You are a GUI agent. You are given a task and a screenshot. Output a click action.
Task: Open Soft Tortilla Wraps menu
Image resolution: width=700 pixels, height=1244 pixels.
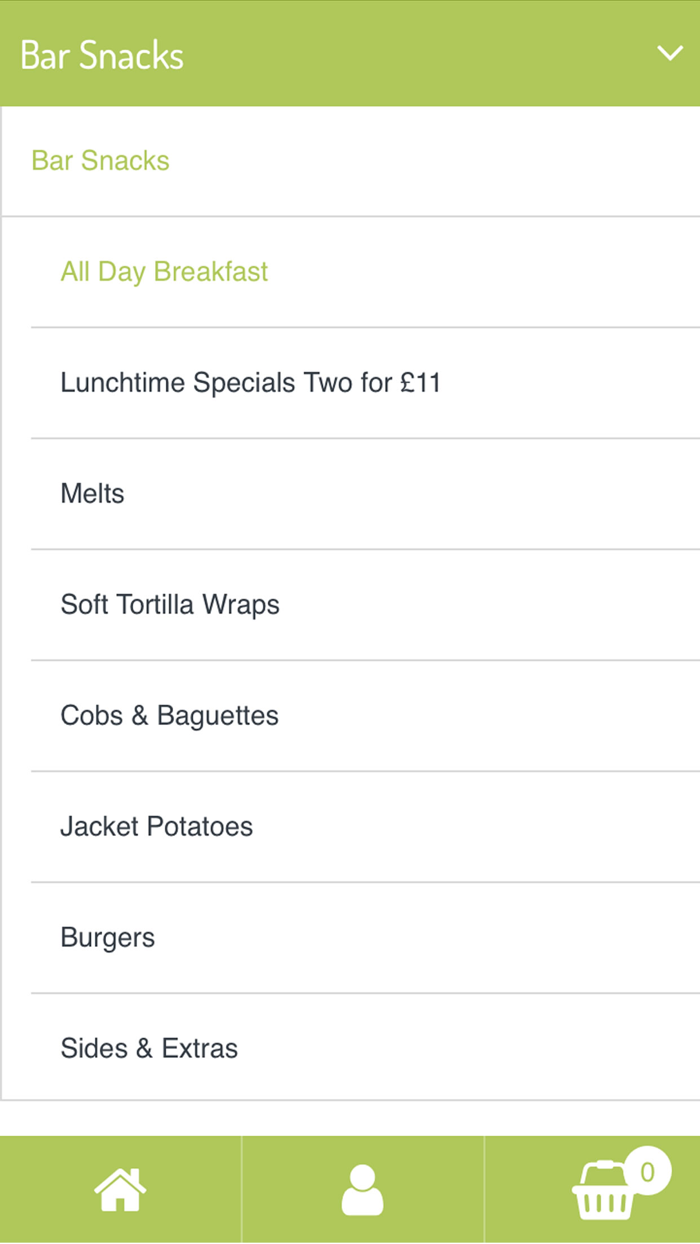click(170, 605)
